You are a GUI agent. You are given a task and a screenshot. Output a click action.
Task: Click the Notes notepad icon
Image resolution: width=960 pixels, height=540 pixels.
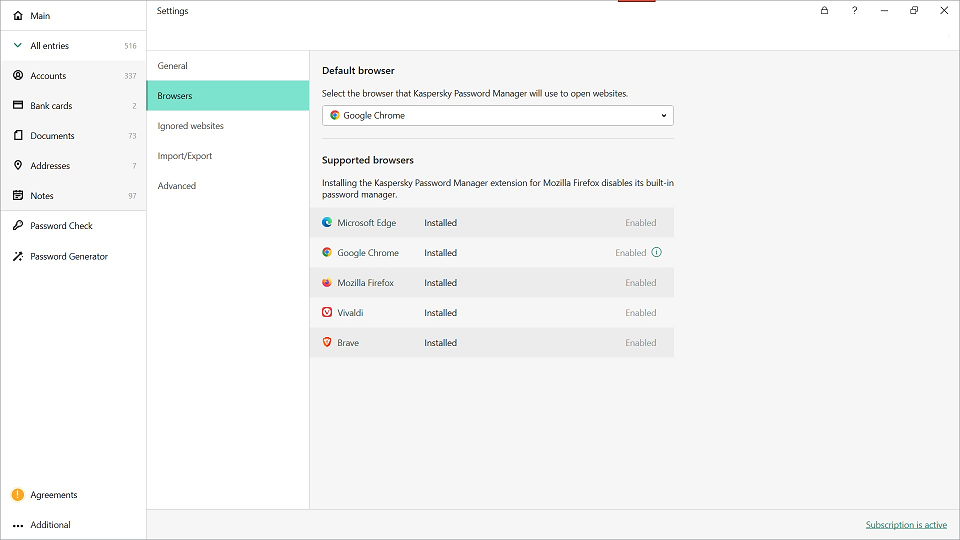point(18,195)
